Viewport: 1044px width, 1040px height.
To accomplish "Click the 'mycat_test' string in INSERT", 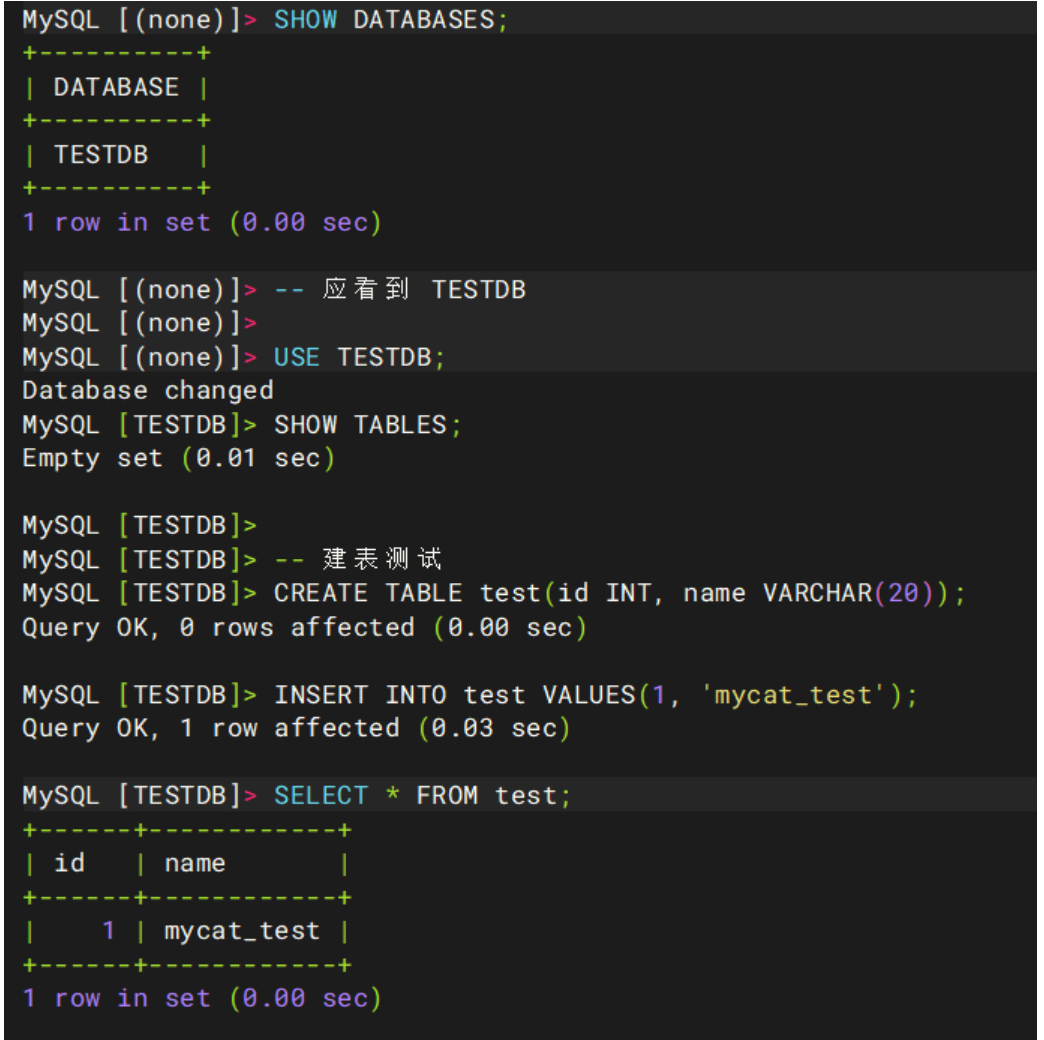I will pos(793,696).
